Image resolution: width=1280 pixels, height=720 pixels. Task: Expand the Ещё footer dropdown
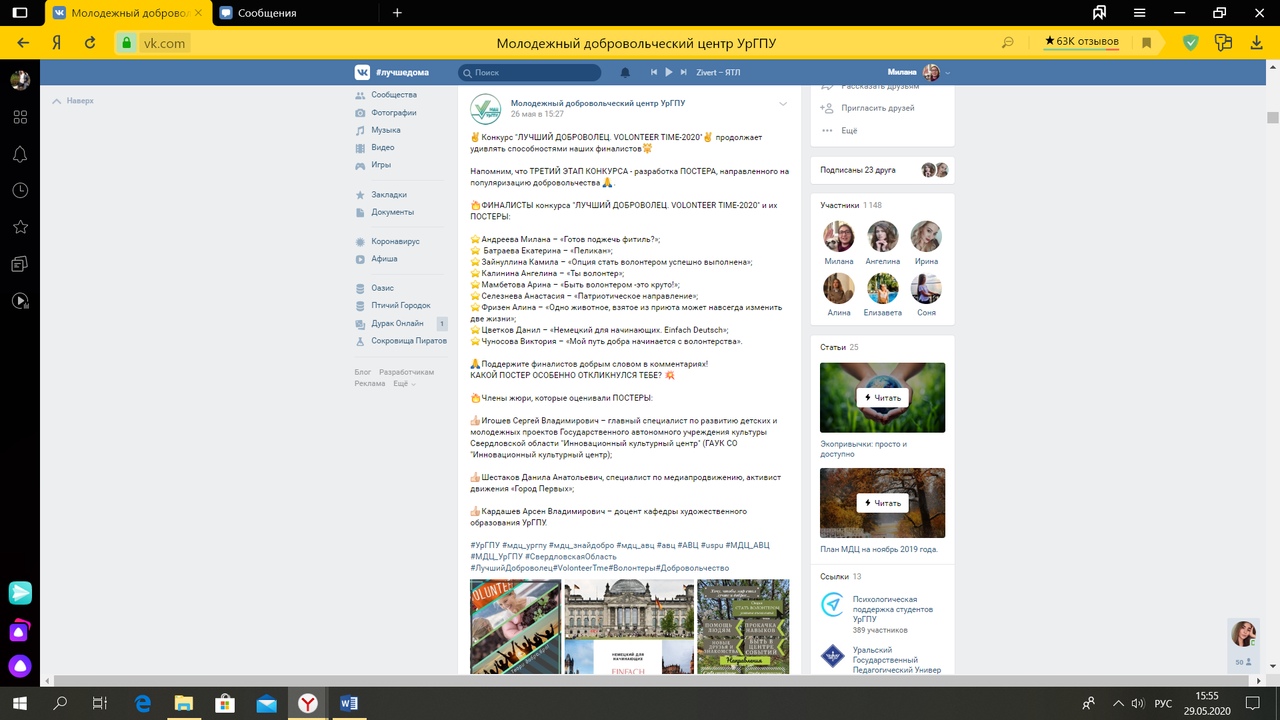coord(404,384)
